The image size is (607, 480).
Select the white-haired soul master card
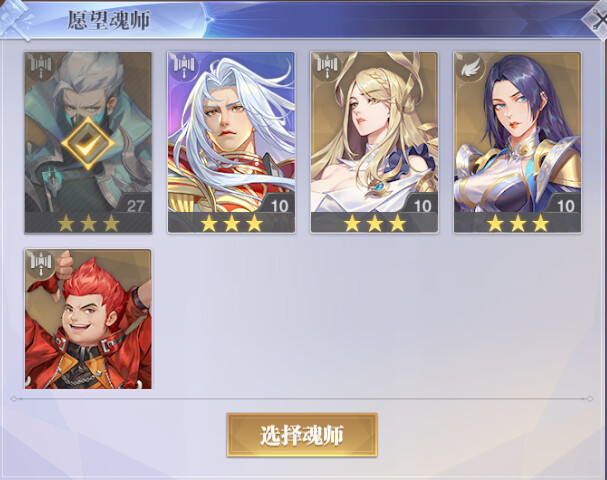(231, 142)
